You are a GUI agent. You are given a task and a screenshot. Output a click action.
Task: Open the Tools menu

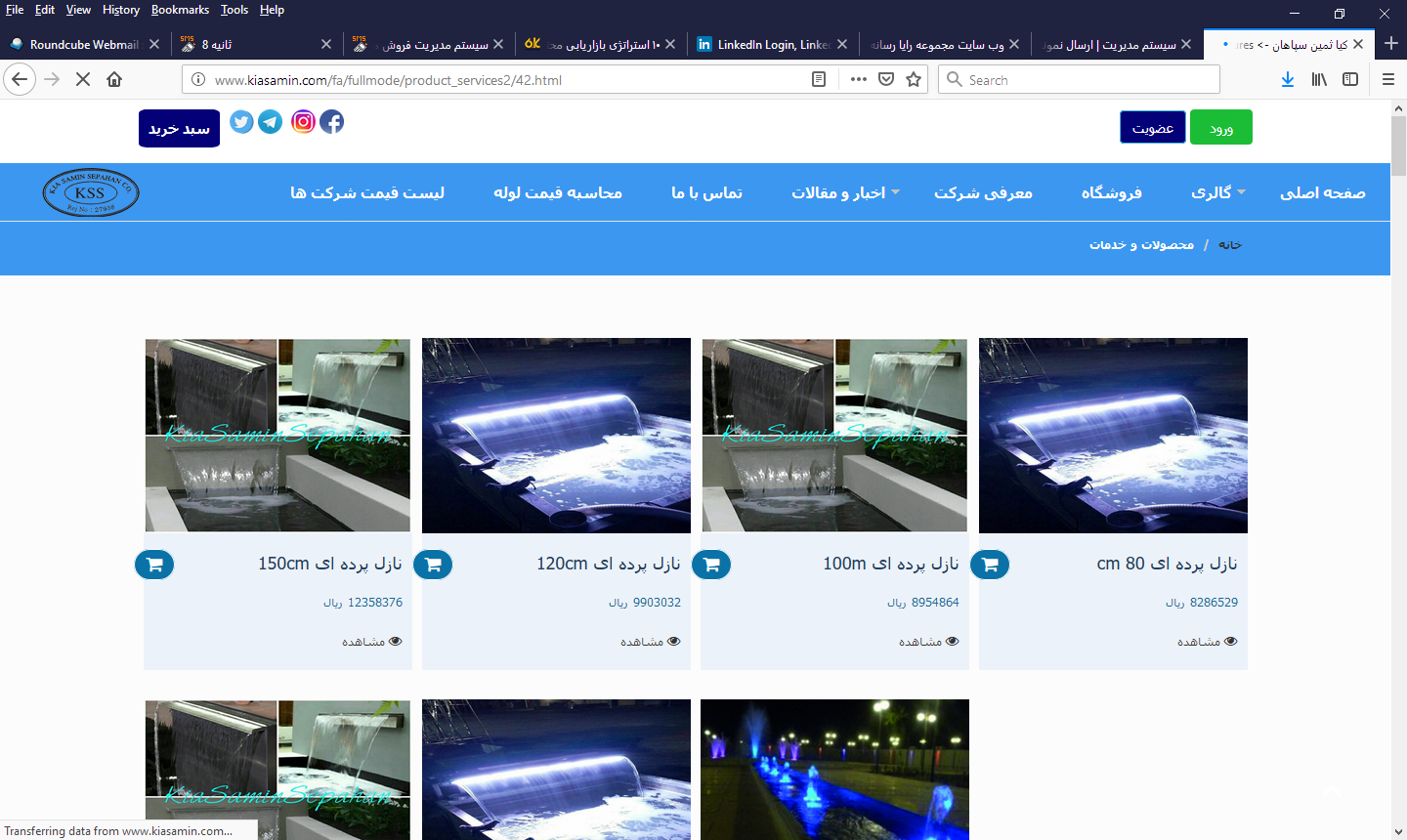[234, 10]
